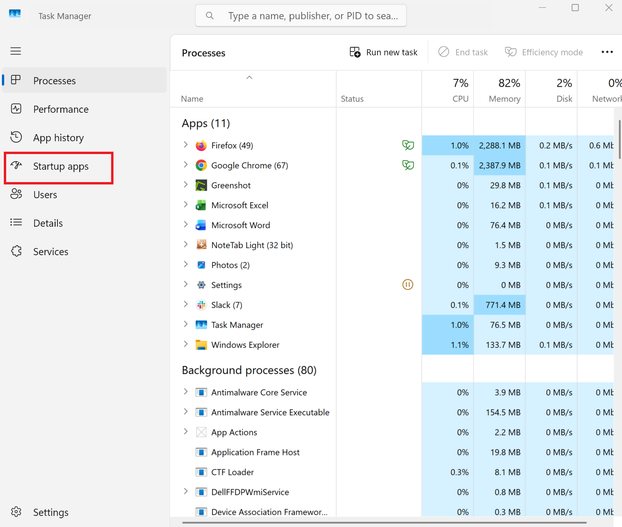Open the Processes page in sidebar
Viewport: 622px width, 527px height.
tap(84, 80)
